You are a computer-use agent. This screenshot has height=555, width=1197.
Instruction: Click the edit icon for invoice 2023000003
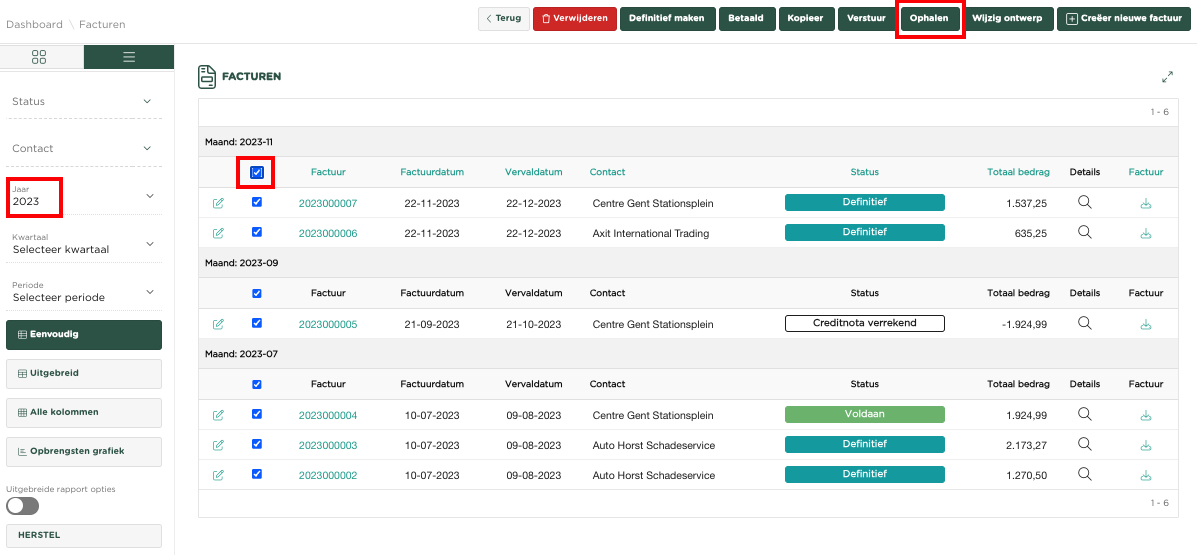click(218, 445)
